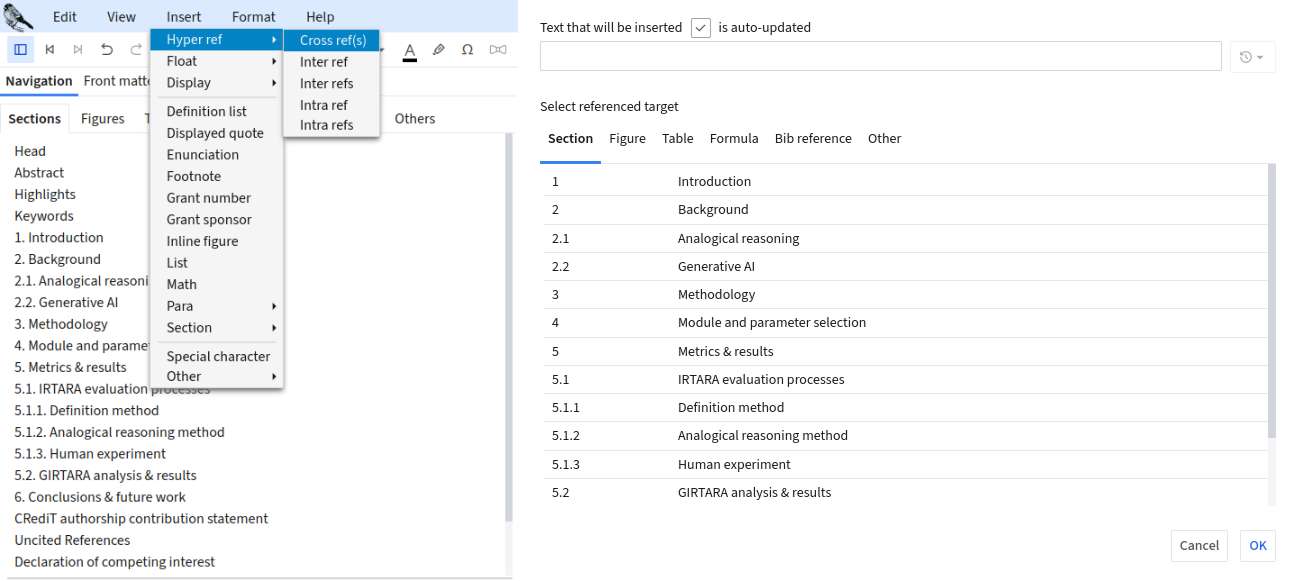
Task: Select Footnote in the Insert menu
Action: point(194,176)
